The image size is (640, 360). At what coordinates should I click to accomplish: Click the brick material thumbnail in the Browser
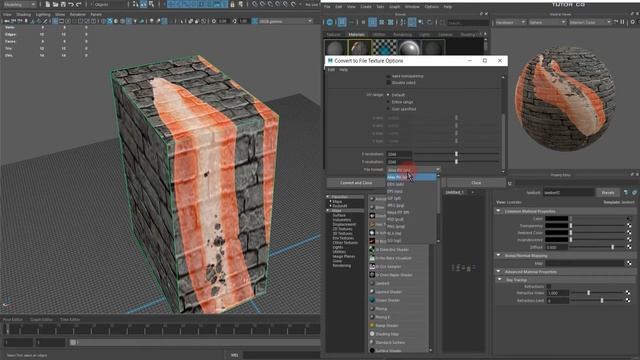(360, 48)
